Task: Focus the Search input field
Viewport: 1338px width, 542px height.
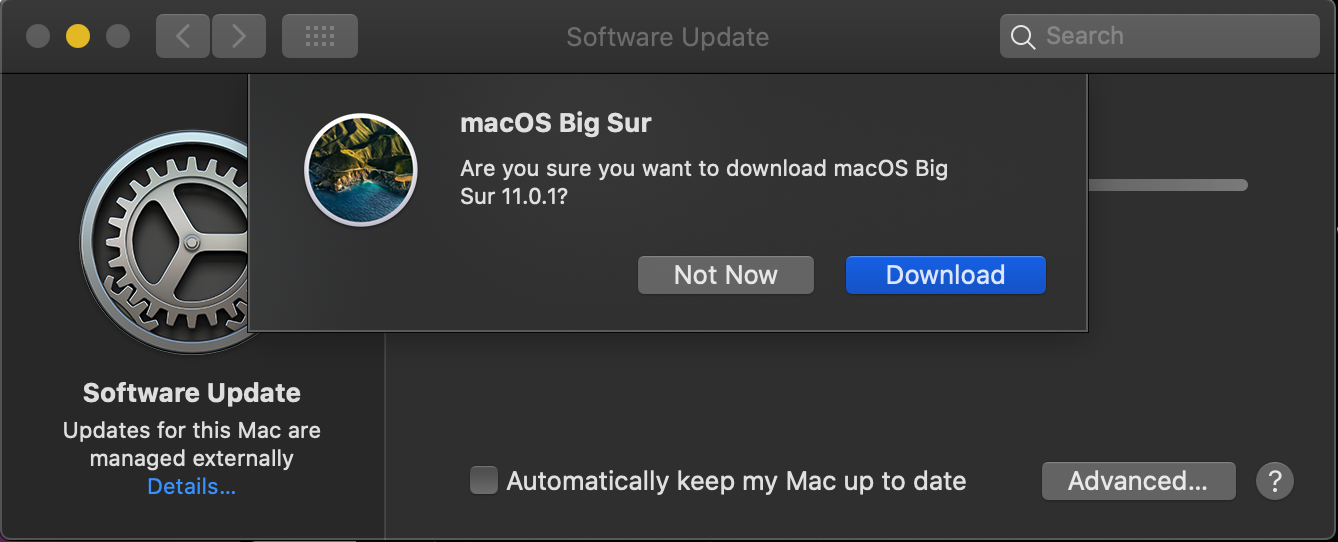Action: point(1170,37)
